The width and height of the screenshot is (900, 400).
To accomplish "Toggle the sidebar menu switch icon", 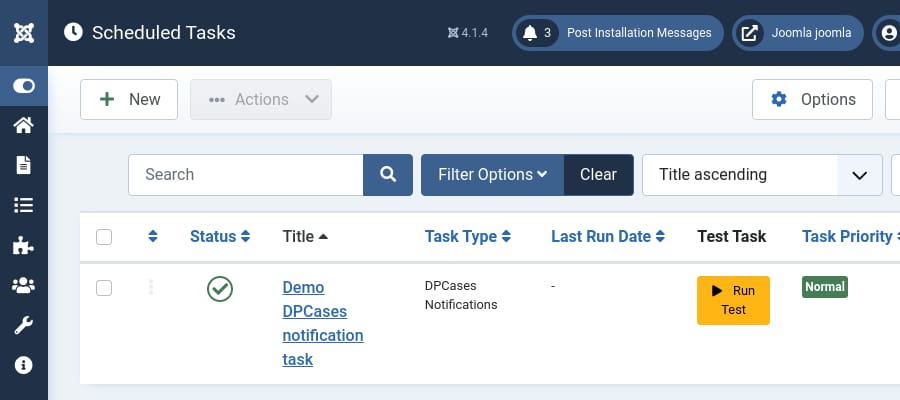I will (24, 86).
